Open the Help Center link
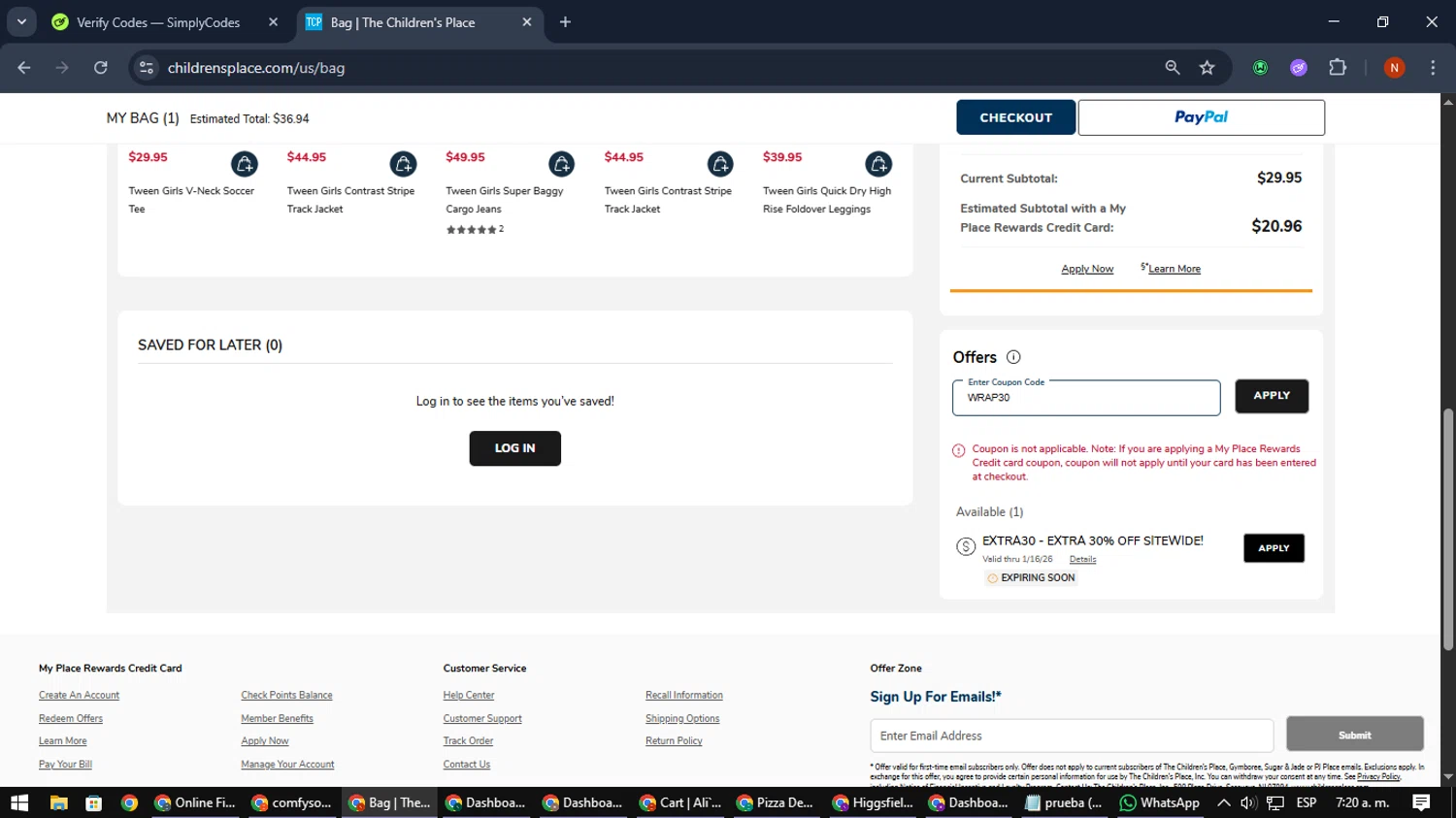 469,696
